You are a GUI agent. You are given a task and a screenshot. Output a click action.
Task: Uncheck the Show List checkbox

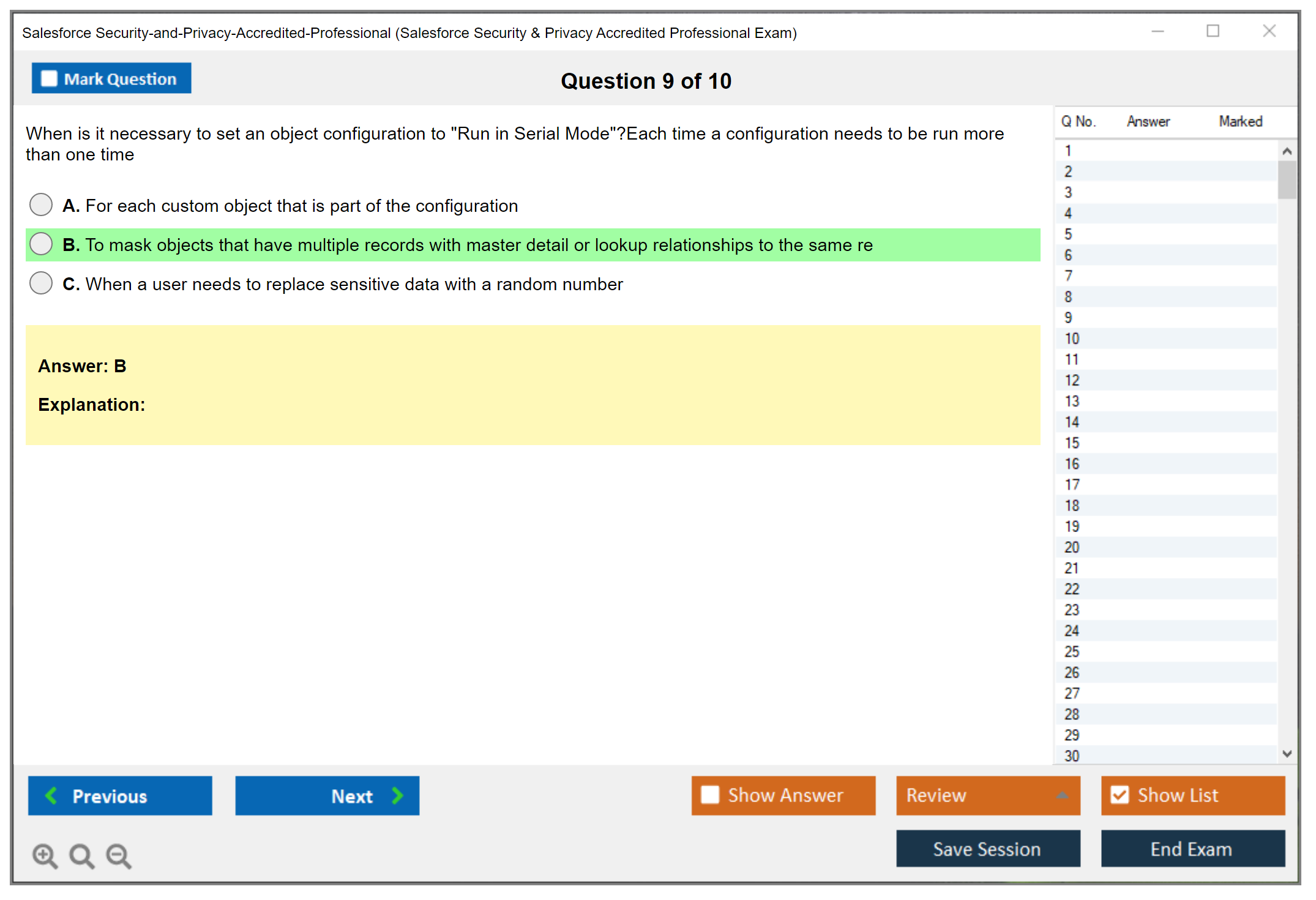pos(1120,795)
